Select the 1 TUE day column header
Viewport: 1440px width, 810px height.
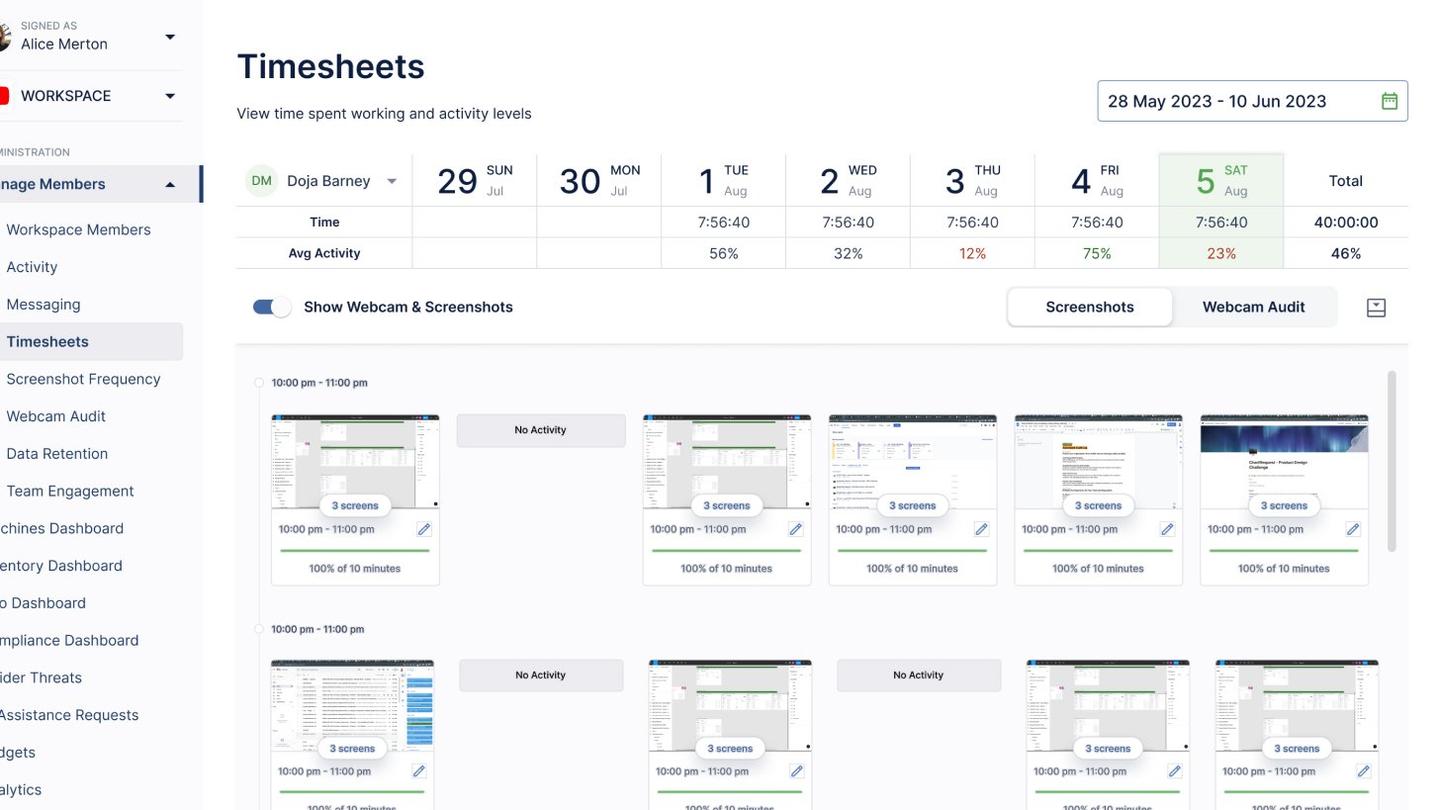(723, 181)
